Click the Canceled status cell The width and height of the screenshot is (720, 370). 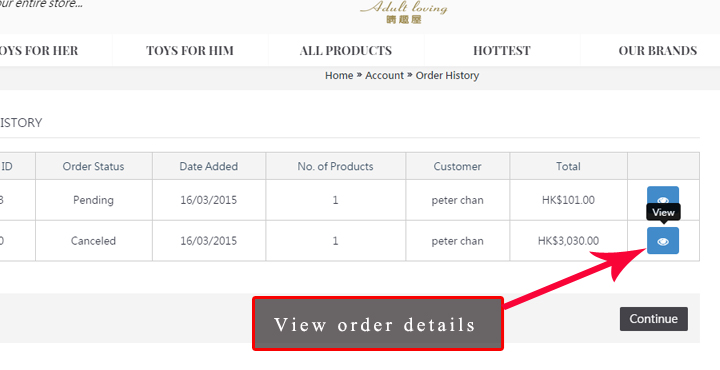point(94,241)
